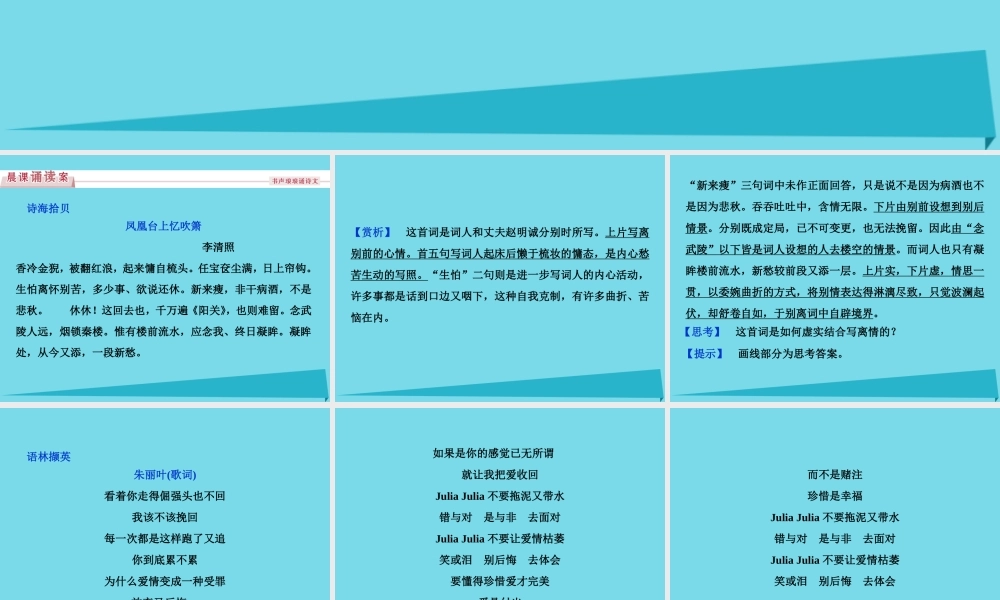Image resolution: width=1000 pixels, height=600 pixels.
Task: Click the 书声琅琅诵诗文 label
Action: pos(295,181)
